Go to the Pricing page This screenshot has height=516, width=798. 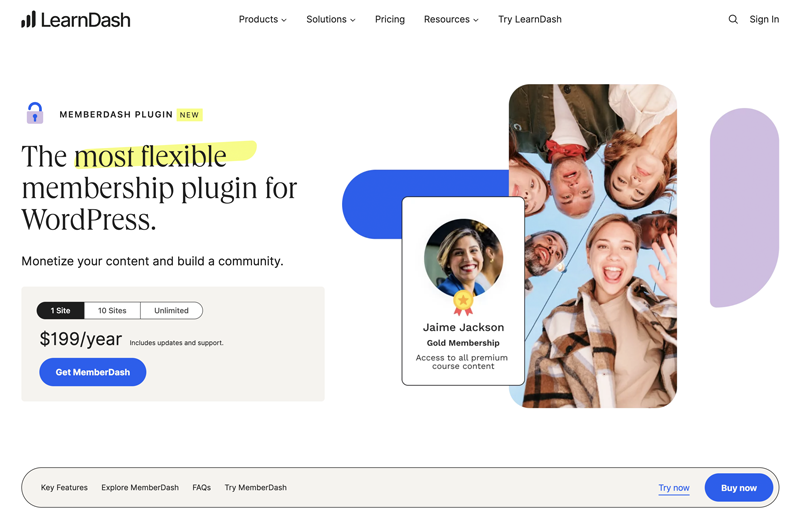click(x=390, y=19)
